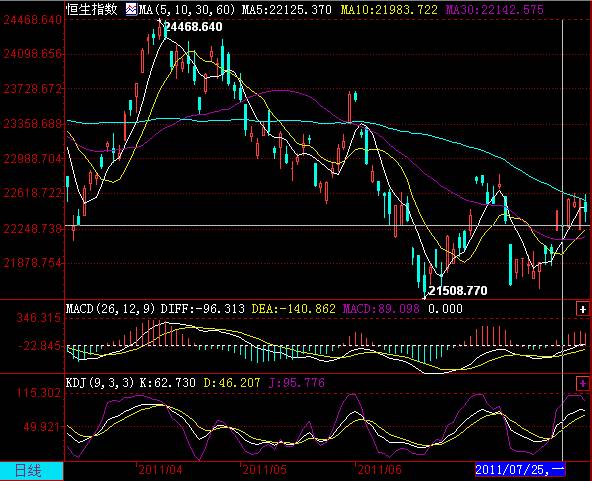Click the 2011/07/25 crosshair date label

520,470
